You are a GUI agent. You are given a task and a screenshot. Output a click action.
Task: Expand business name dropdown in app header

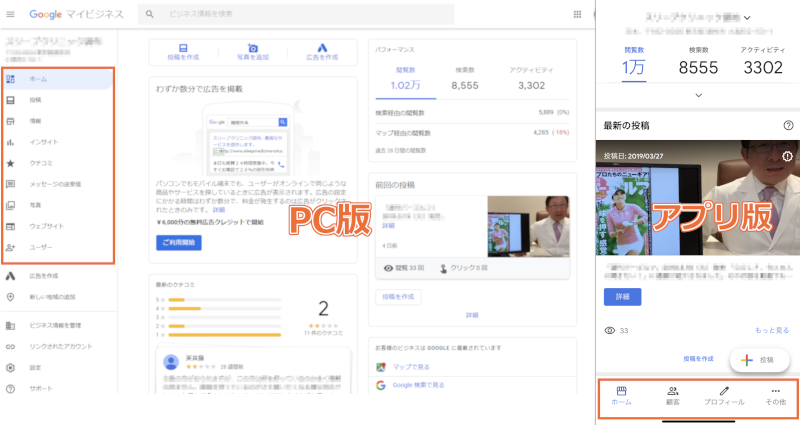747,18
